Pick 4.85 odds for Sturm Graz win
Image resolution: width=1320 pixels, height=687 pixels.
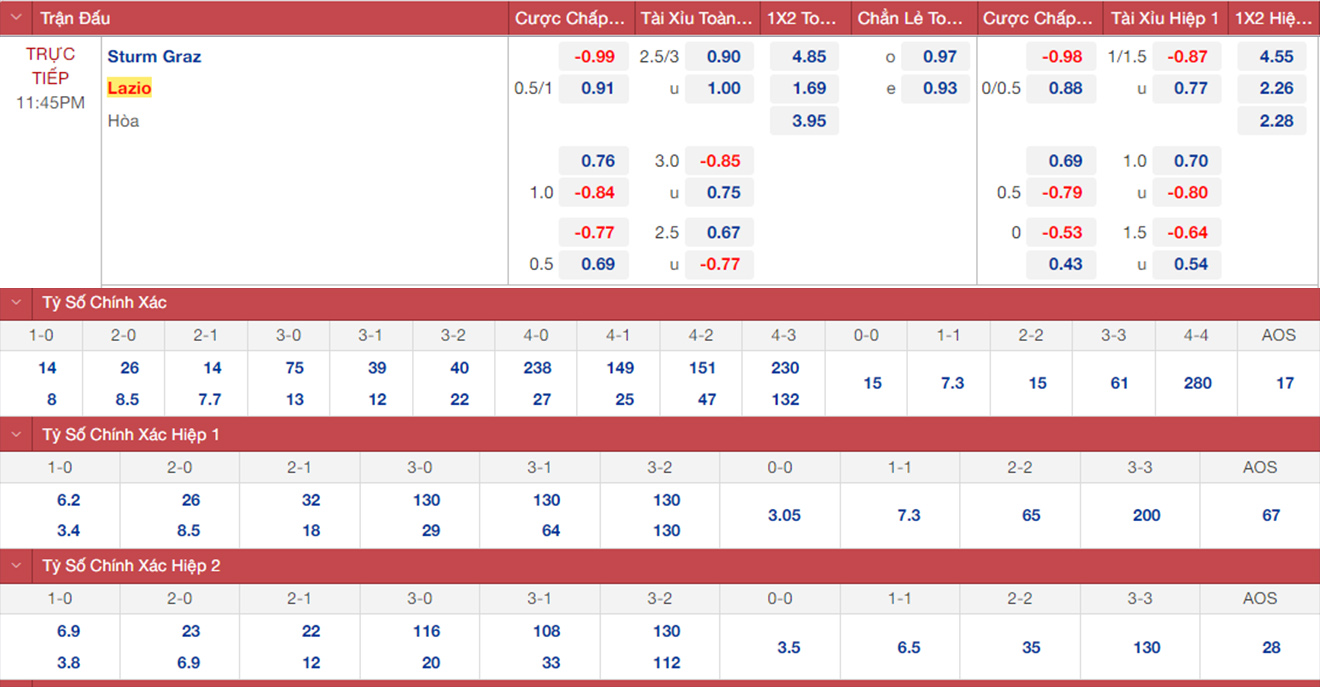808,57
